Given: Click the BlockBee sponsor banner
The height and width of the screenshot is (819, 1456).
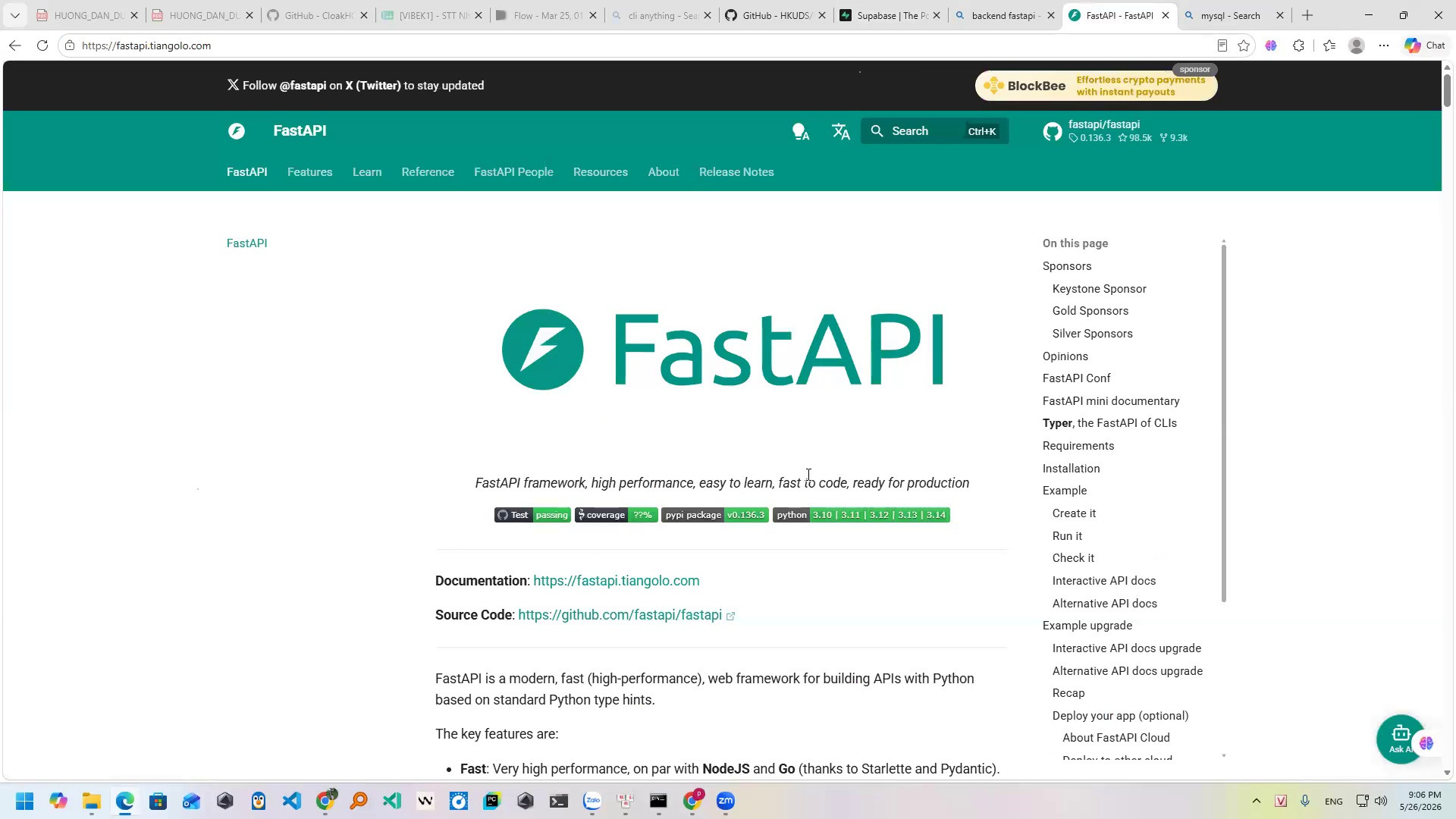Looking at the screenshot, I should coord(1096,86).
